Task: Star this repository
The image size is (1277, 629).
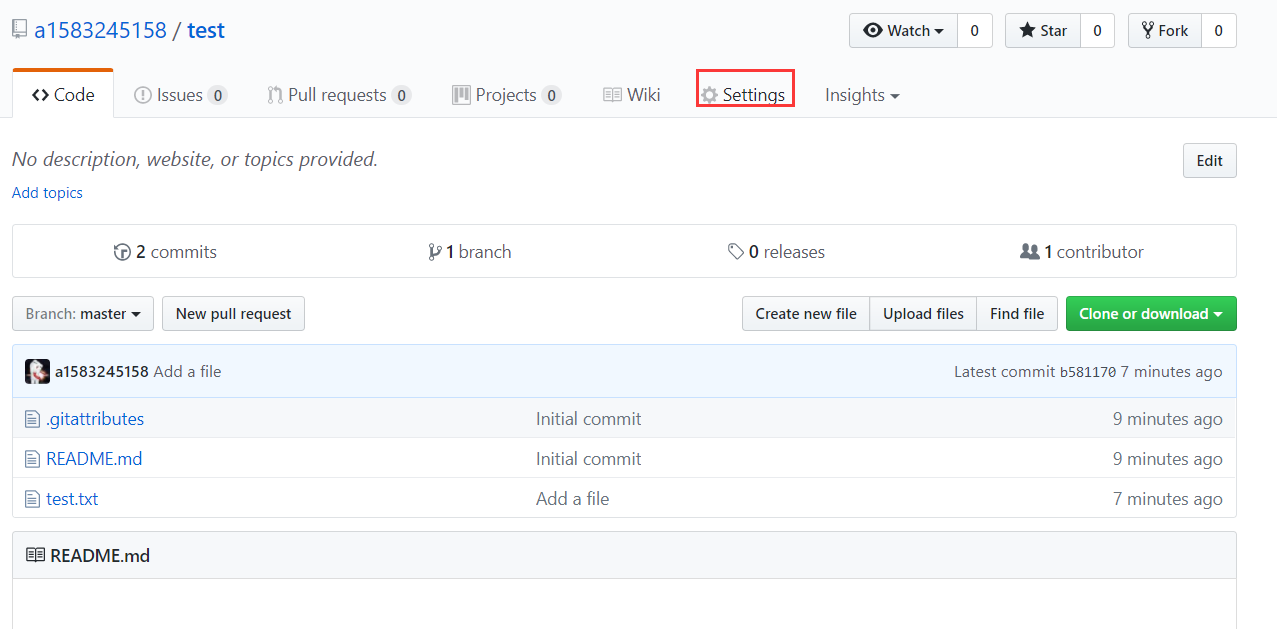Action: (x=1042, y=31)
